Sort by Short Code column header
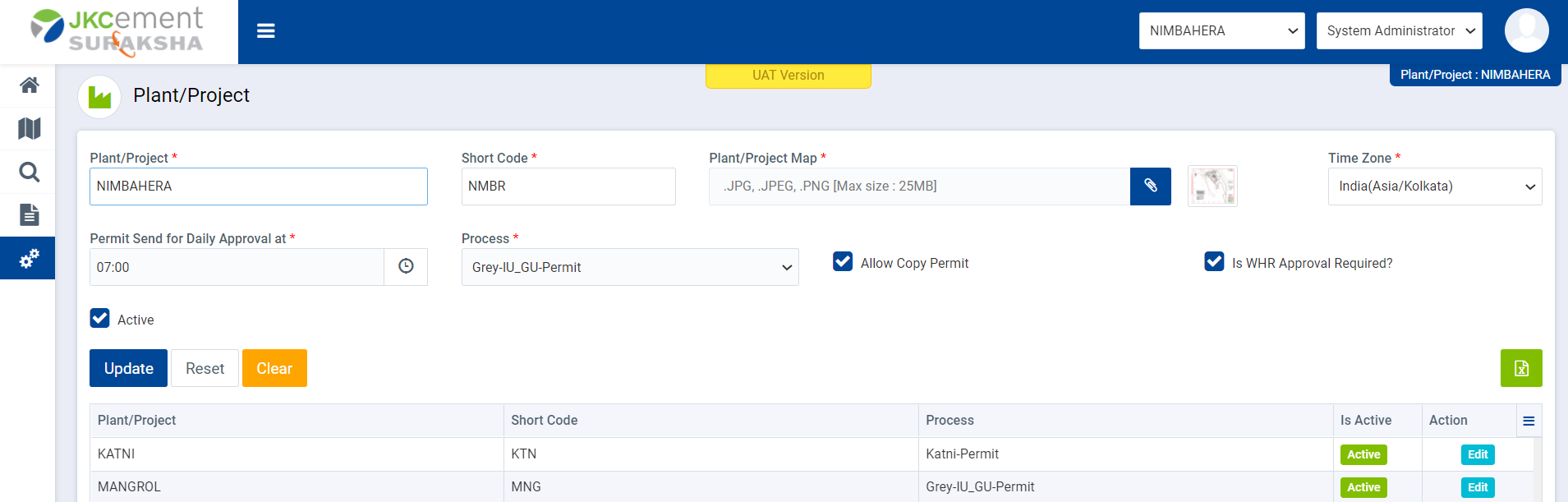 710,421
